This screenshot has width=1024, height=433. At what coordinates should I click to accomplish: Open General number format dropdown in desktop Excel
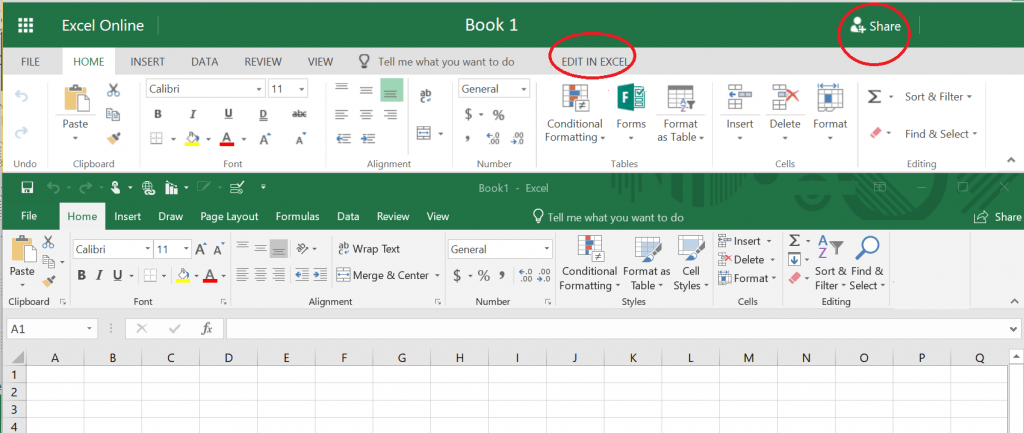click(x=547, y=249)
